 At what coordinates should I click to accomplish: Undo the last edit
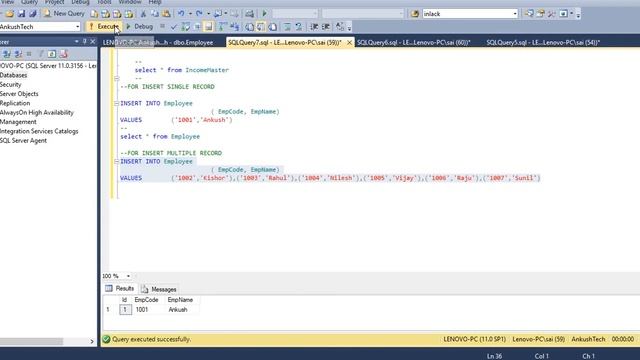(181, 14)
